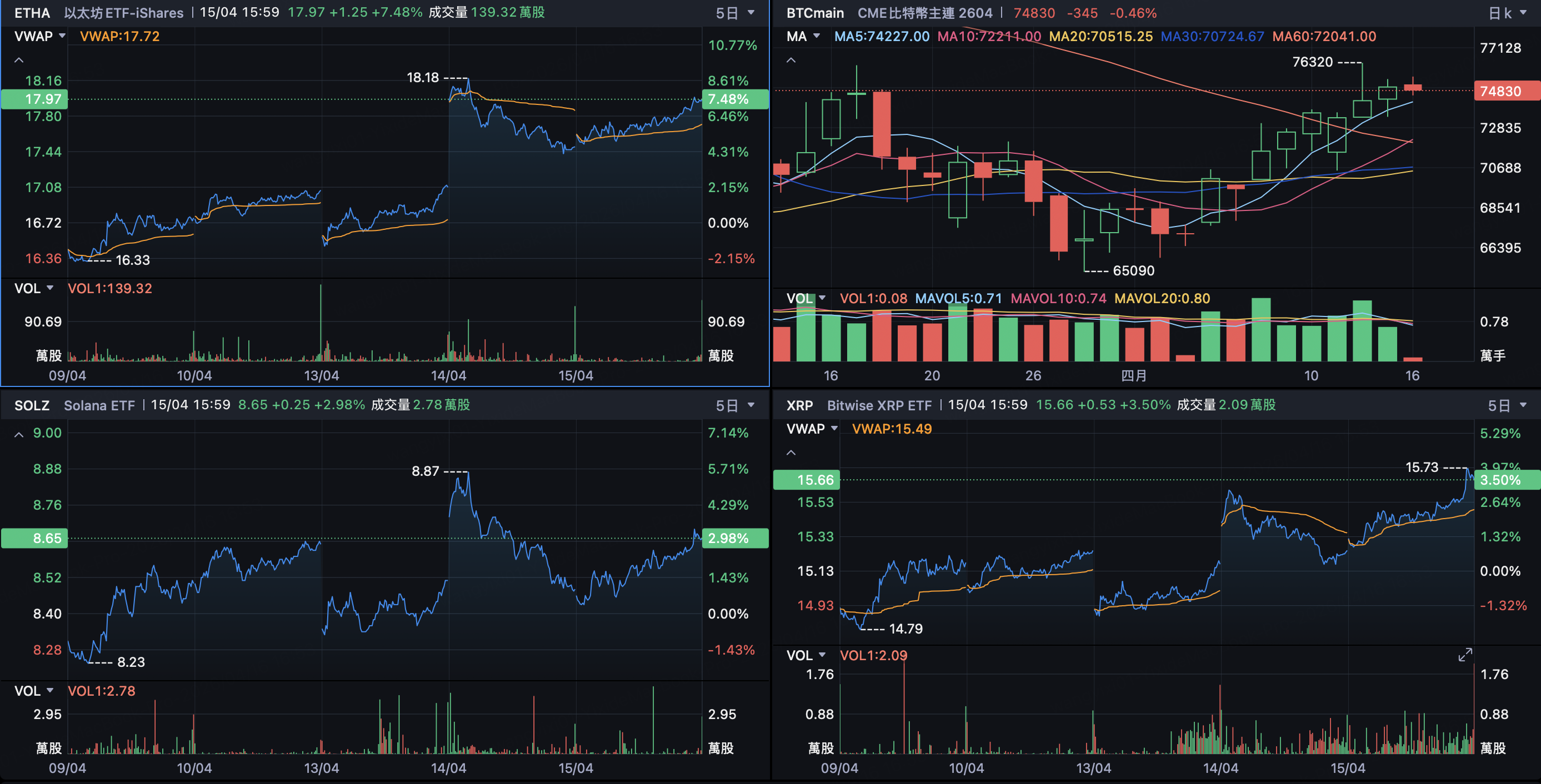Click the XRP VWAP collapse caret
1541x784 pixels.
(x=791, y=453)
